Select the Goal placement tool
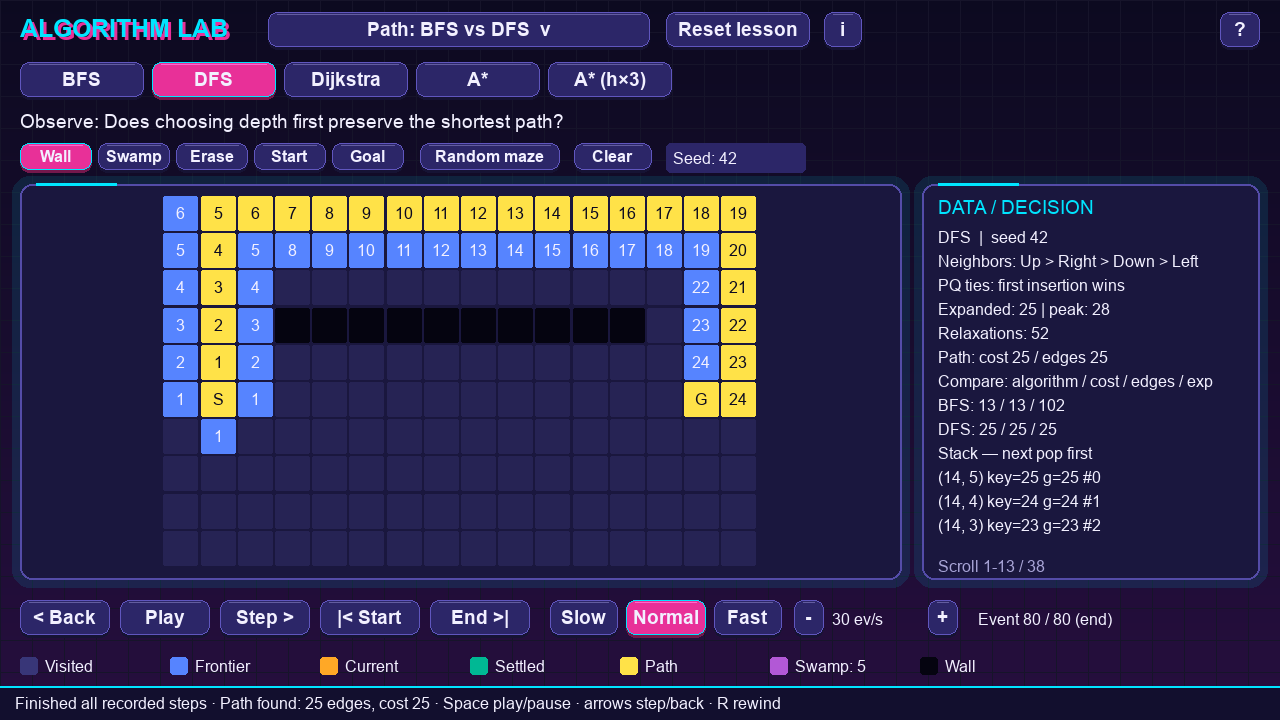1280x720 pixels. [x=368, y=157]
